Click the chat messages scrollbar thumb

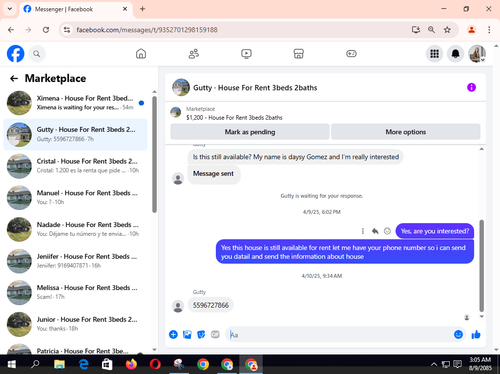(481, 265)
